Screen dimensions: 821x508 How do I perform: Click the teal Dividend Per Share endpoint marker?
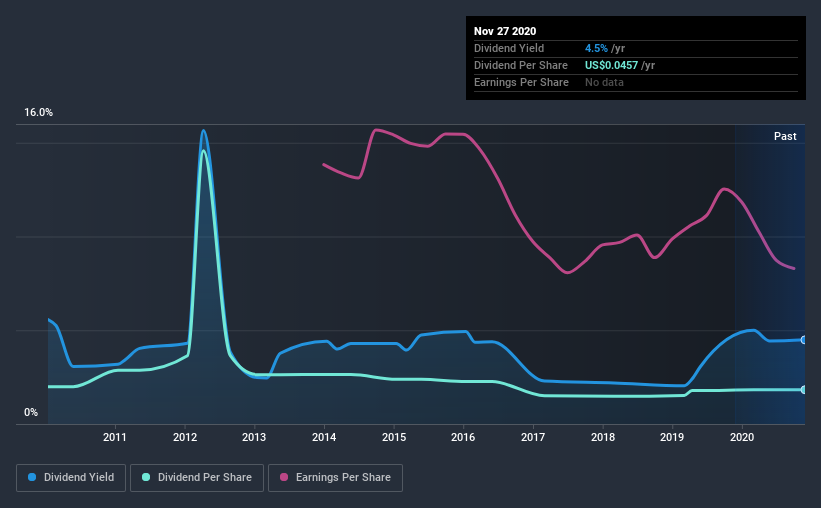click(803, 389)
